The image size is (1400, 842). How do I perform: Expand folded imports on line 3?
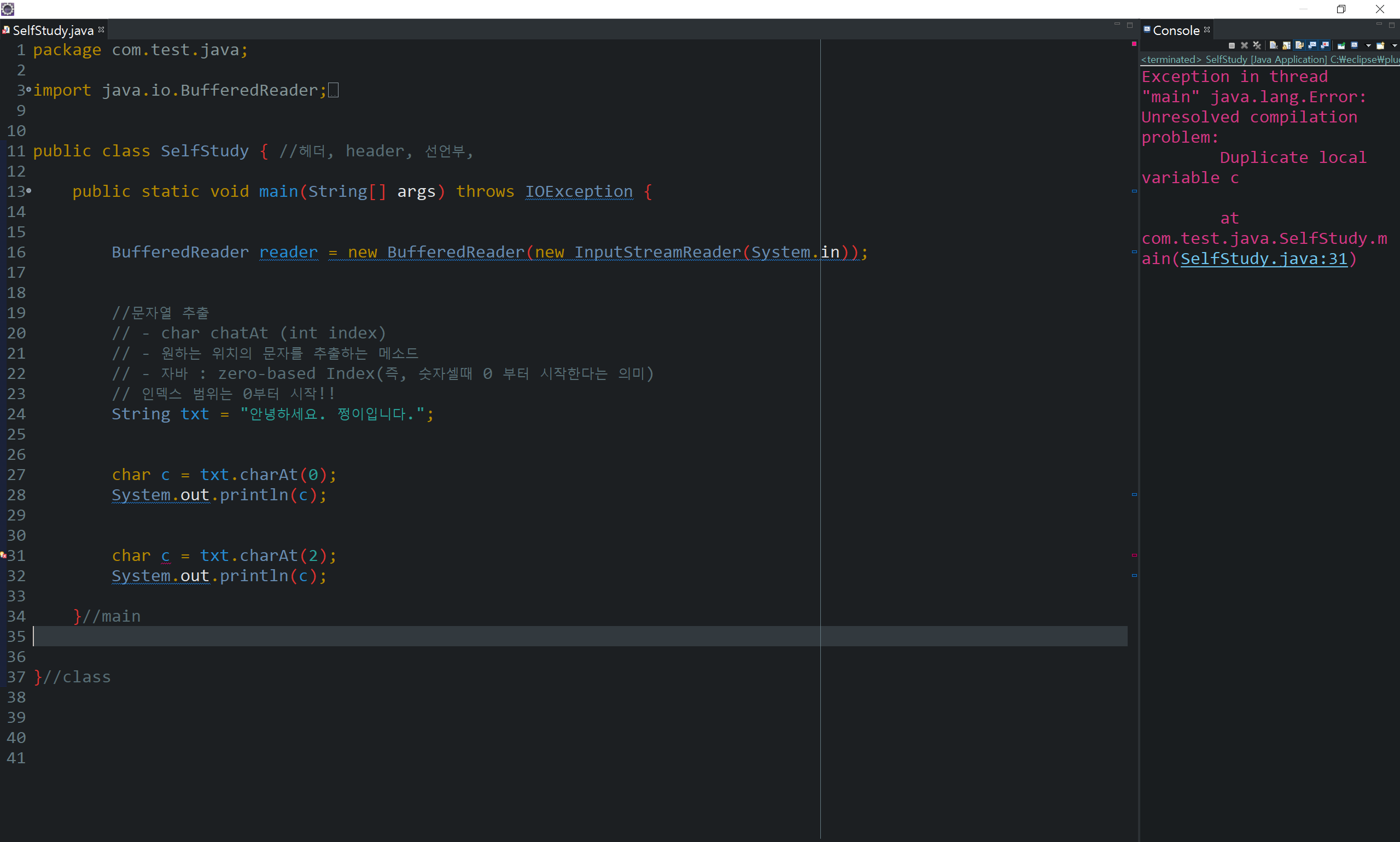point(29,90)
